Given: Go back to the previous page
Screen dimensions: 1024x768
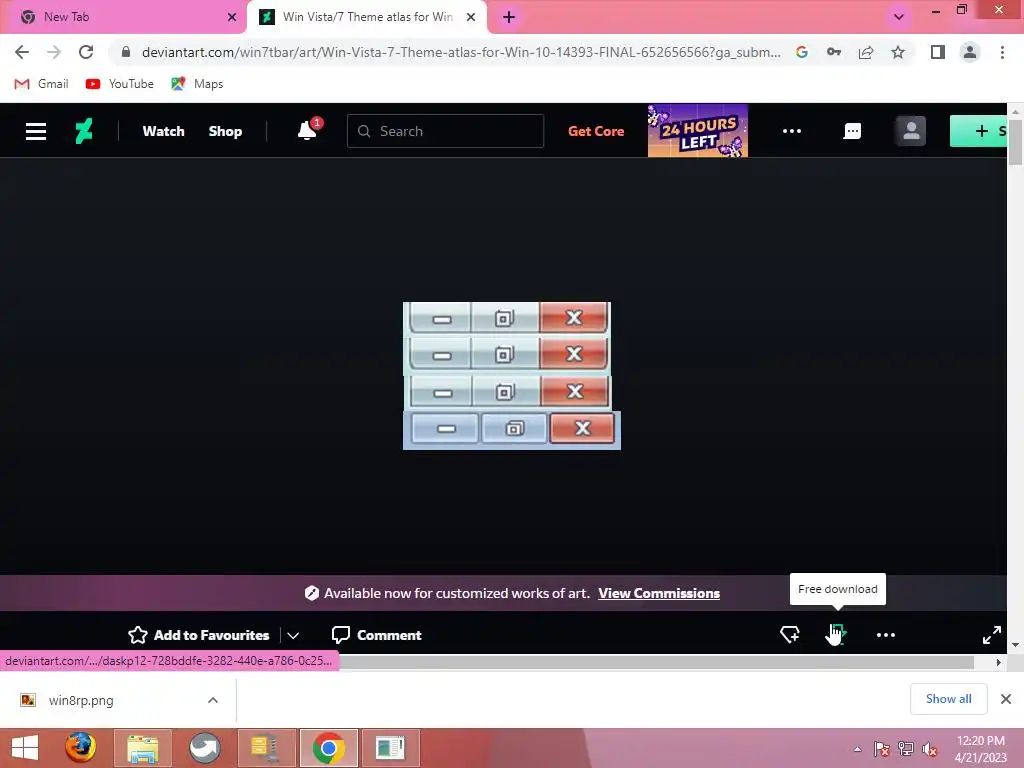Looking at the screenshot, I should click(22, 52).
